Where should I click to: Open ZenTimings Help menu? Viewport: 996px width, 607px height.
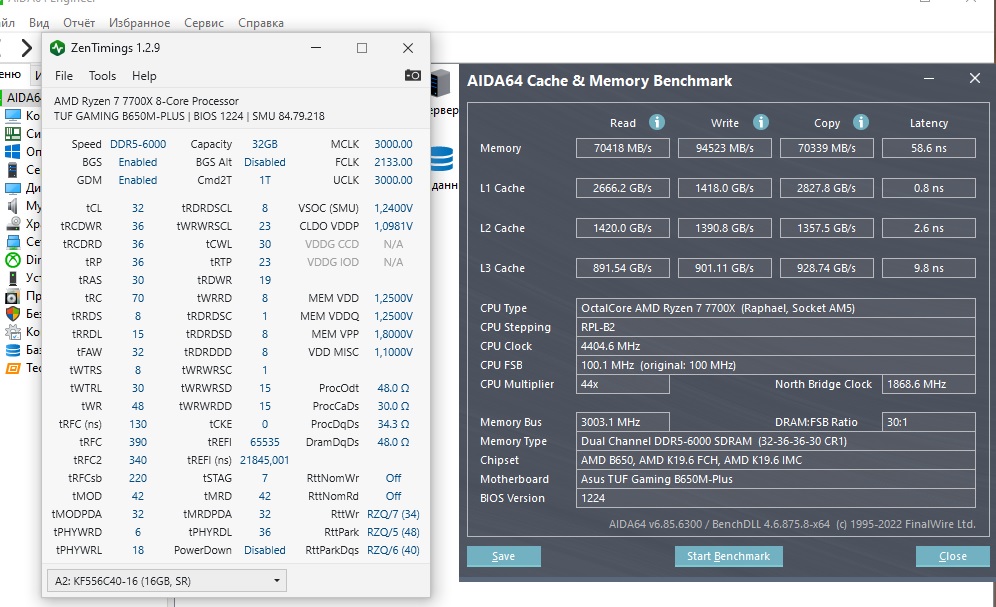tap(144, 76)
